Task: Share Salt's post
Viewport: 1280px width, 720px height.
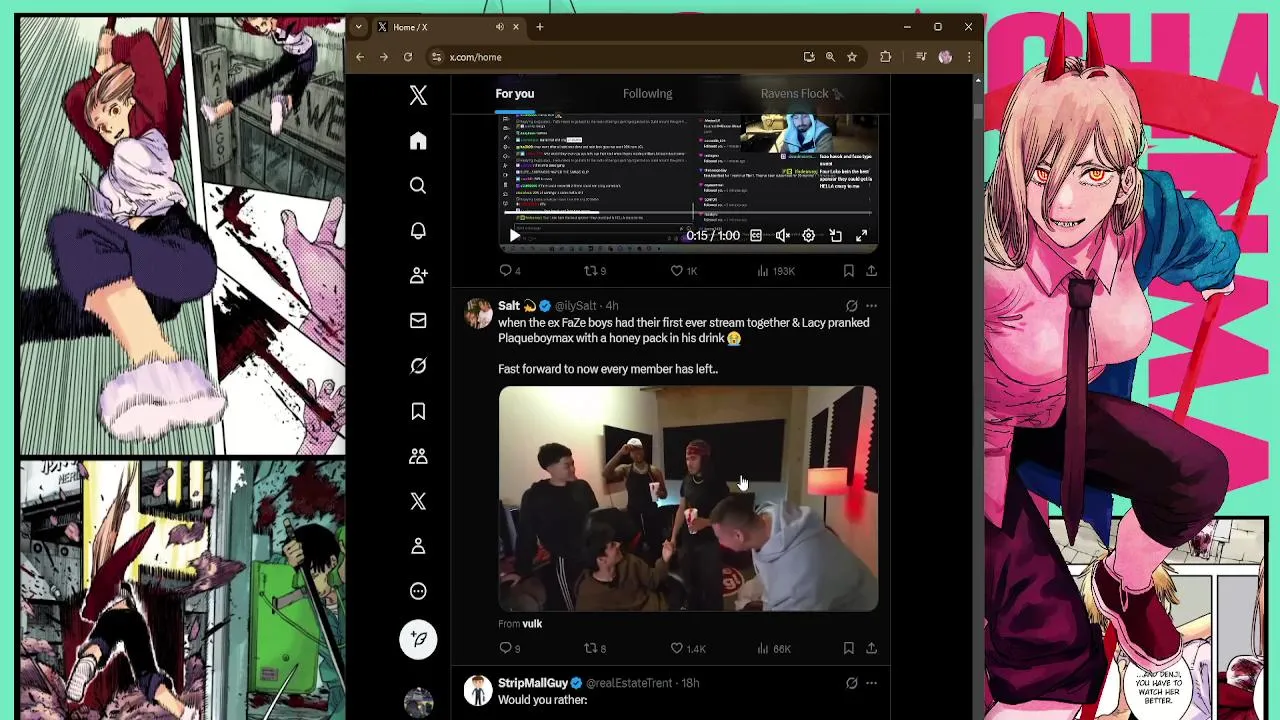Action: (871, 649)
